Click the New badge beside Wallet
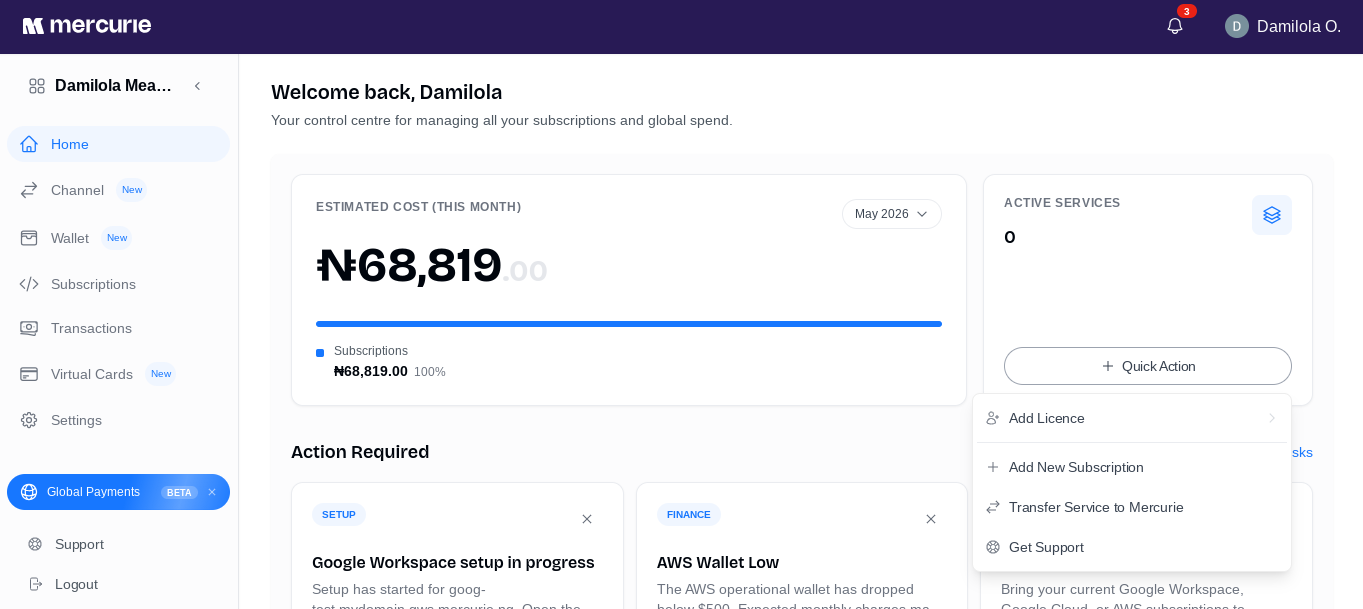Viewport: 1363px width, 609px height. click(117, 238)
